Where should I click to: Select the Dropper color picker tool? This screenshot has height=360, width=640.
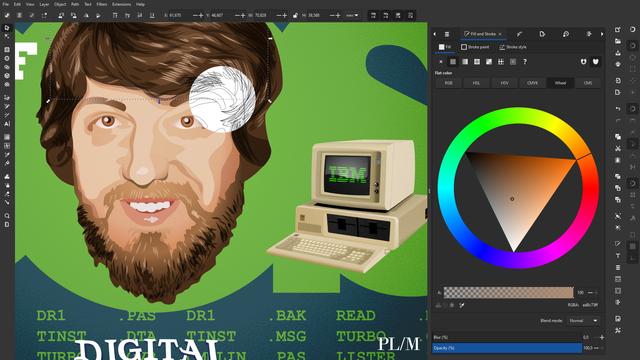click(7, 155)
